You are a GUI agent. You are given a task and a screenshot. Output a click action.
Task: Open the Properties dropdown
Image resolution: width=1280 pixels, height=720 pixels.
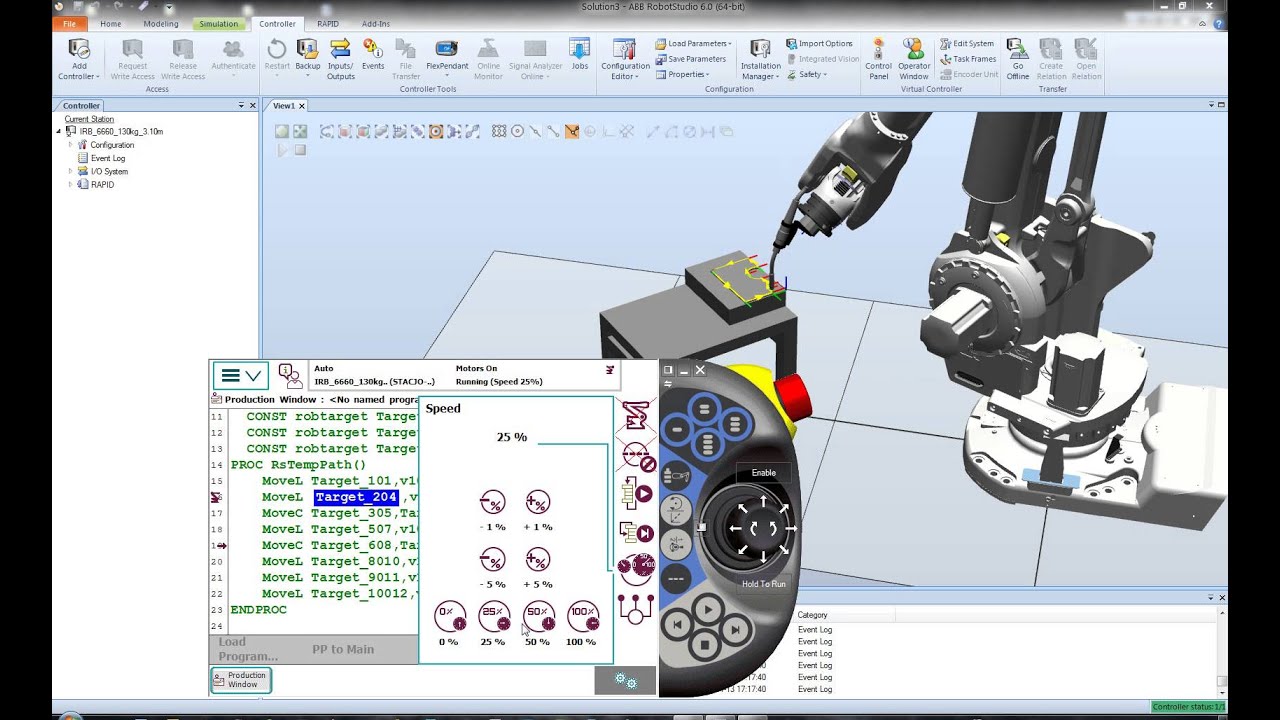[x=684, y=74]
